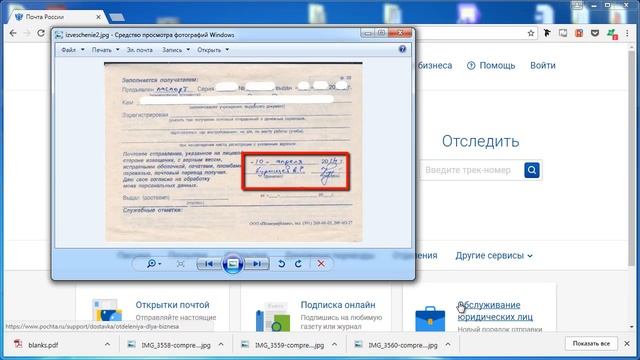Go to next photo in Photo Viewer
640x360 pixels.
click(x=257, y=264)
